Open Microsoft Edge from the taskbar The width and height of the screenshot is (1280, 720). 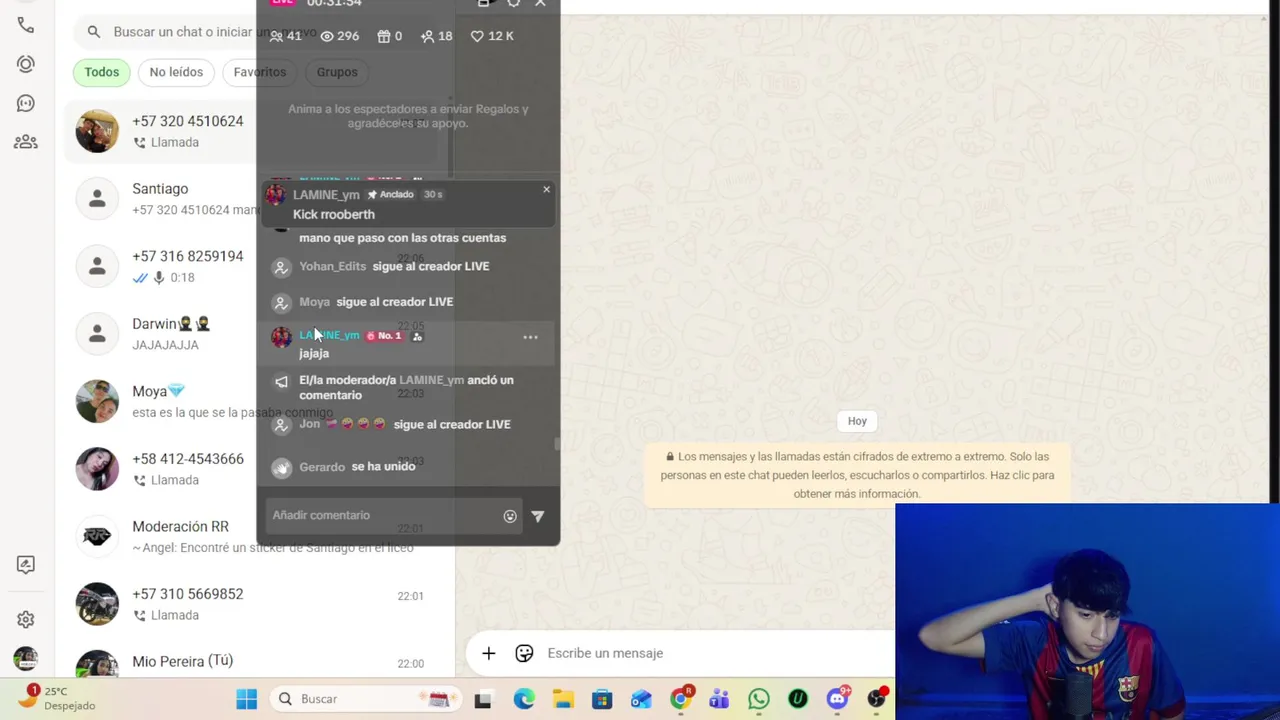[524, 699]
